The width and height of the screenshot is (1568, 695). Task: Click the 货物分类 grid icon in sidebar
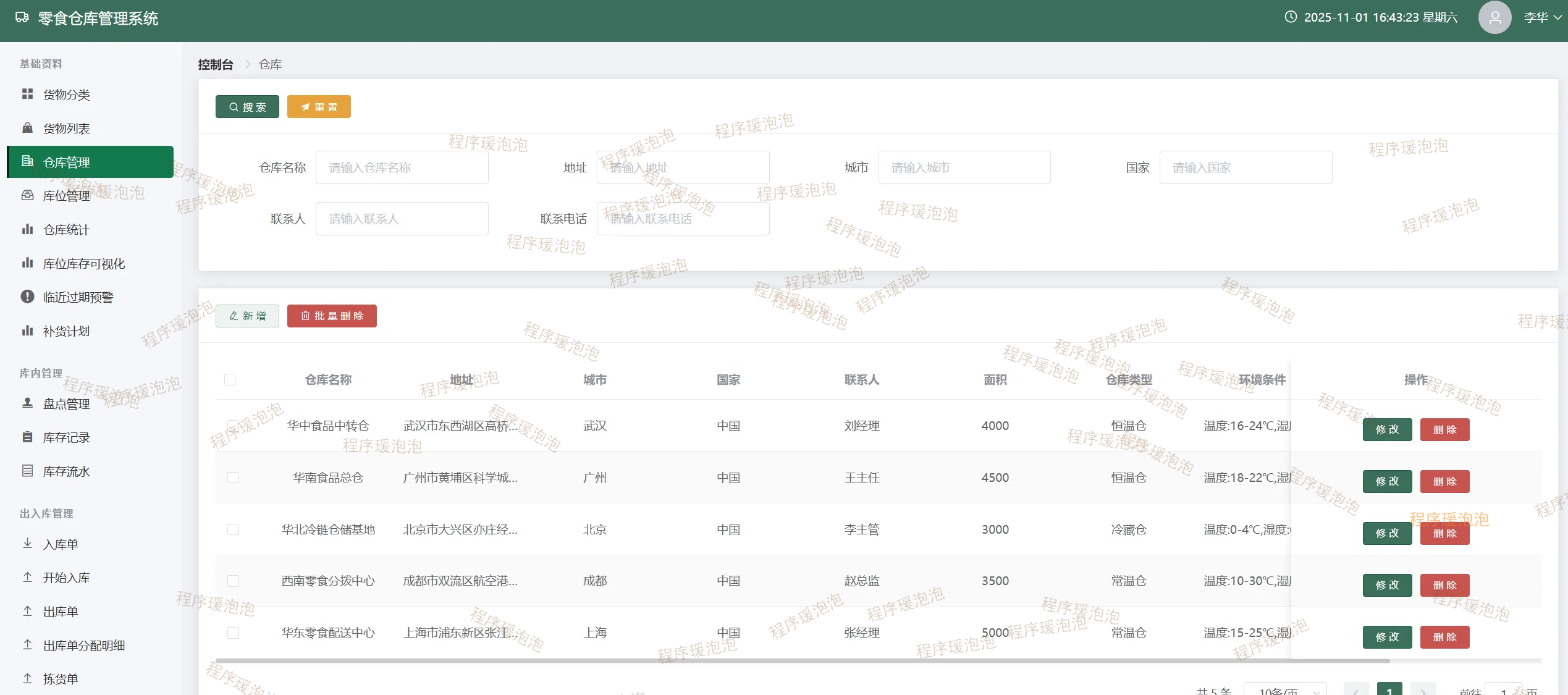(27, 94)
